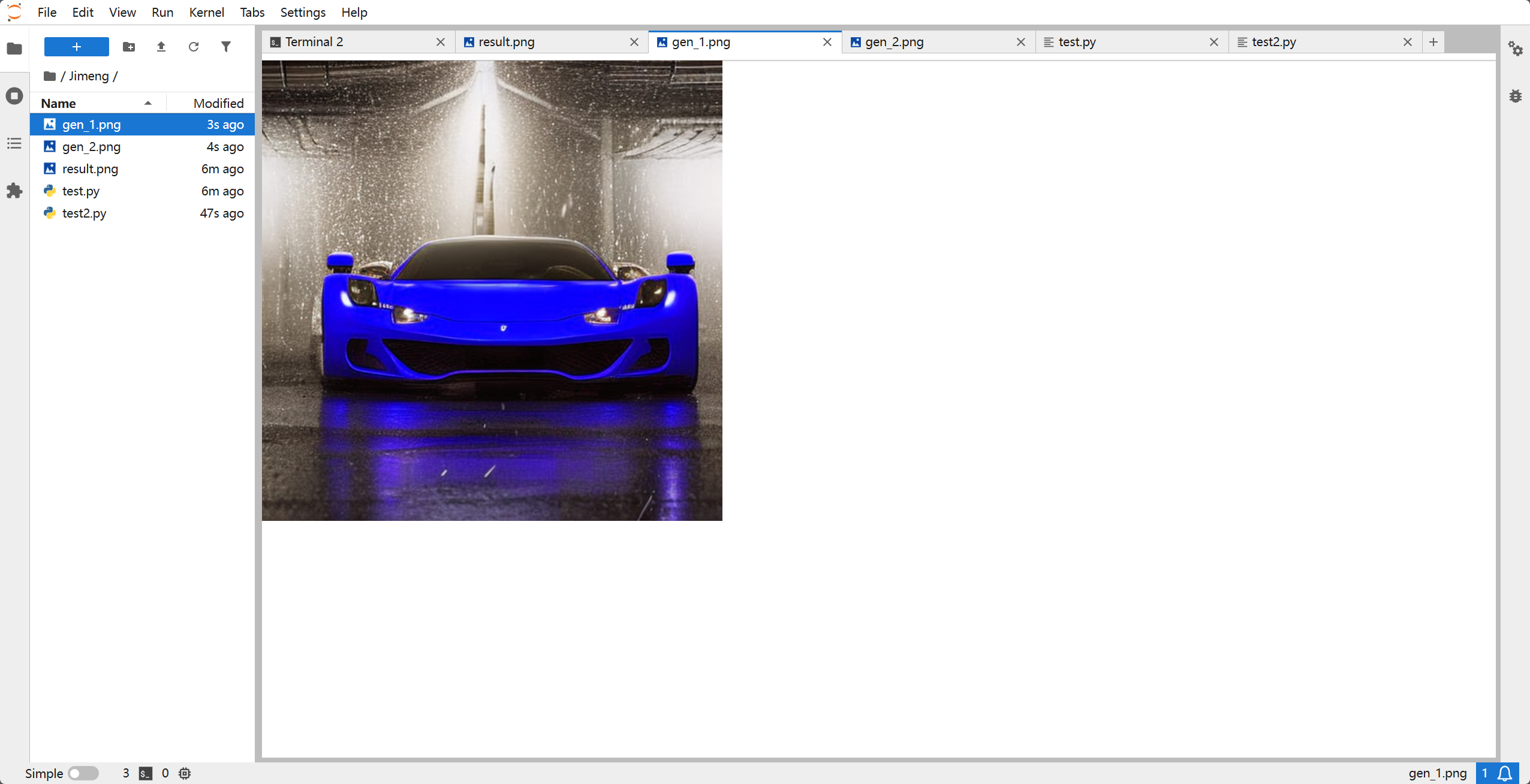The height and width of the screenshot is (784, 1530).
Task: Close the gen_2.png tab
Action: pyautogui.click(x=1021, y=42)
